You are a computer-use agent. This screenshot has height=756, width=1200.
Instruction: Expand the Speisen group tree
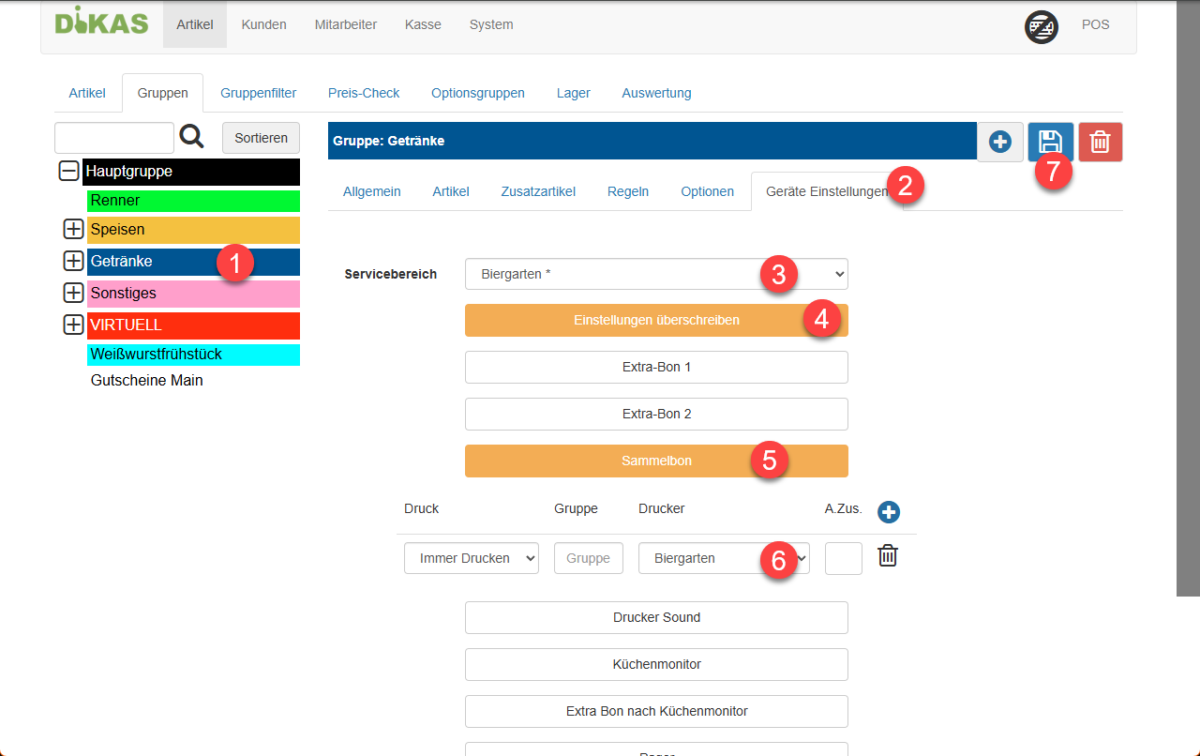click(x=73, y=230)
